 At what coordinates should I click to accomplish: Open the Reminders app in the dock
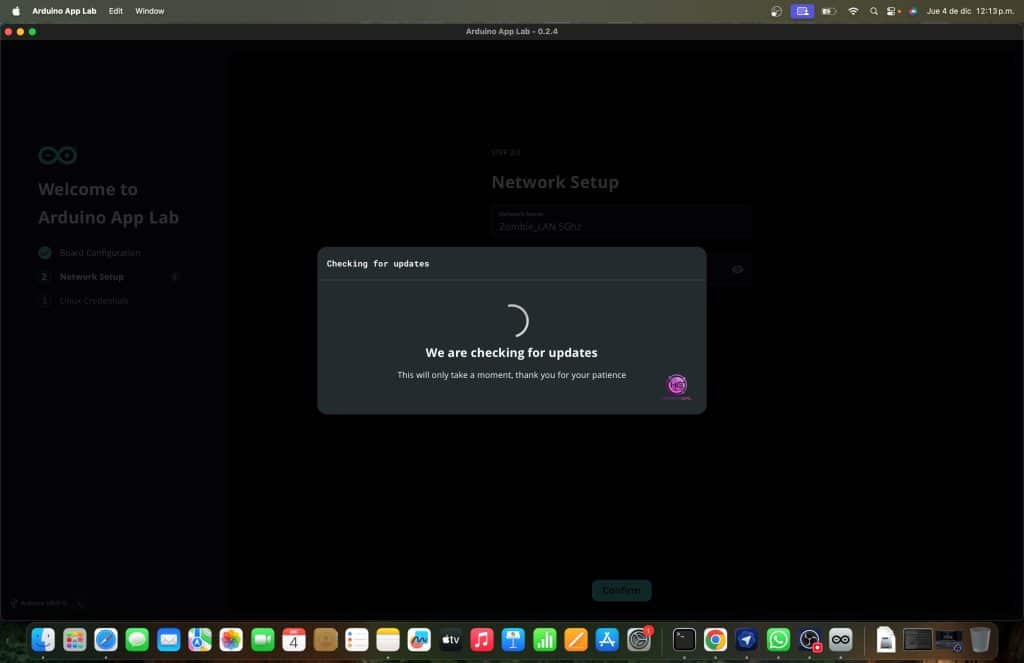(357, 639)
